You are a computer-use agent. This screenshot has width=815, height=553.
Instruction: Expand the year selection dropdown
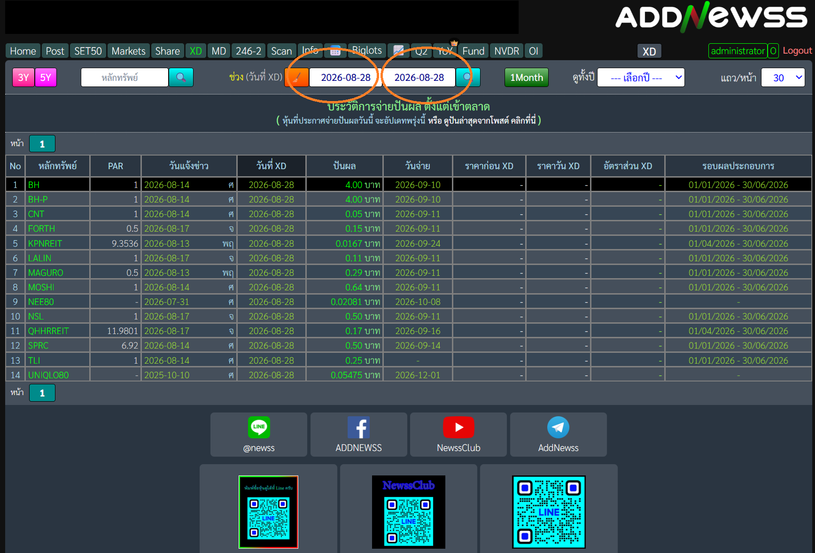tap(641, 77)
